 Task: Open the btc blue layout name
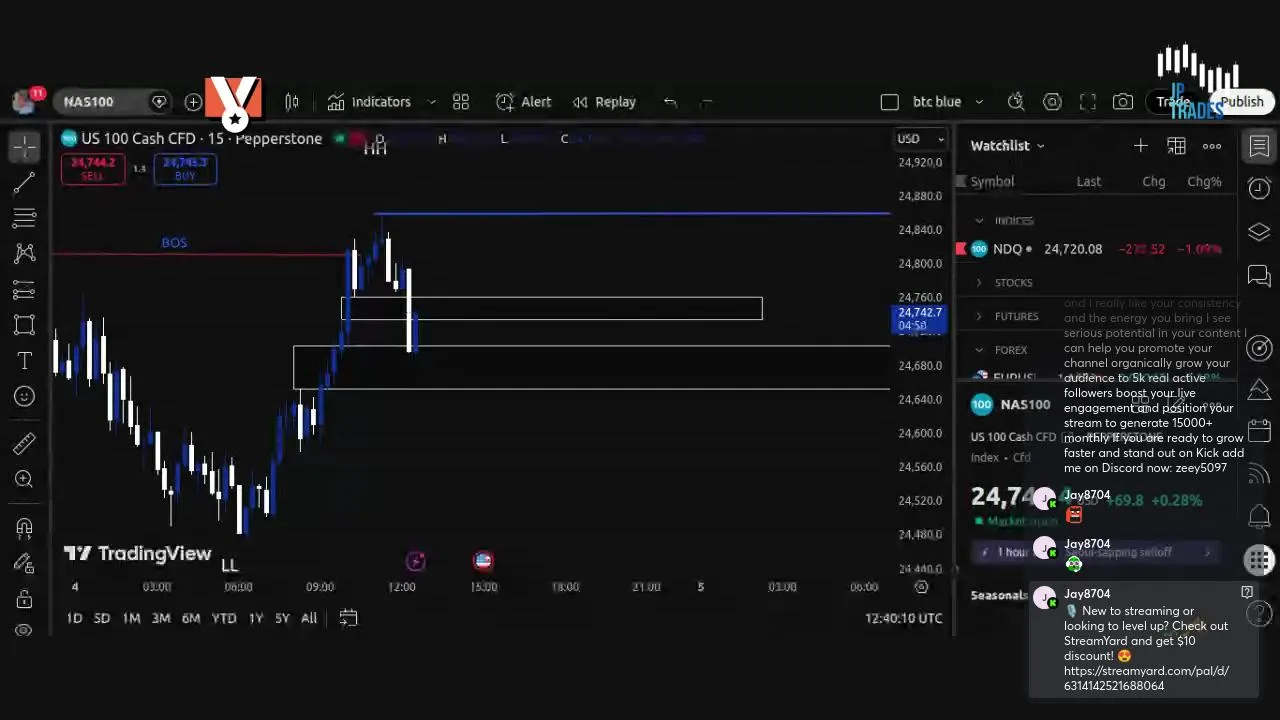(x=937, y=102)
